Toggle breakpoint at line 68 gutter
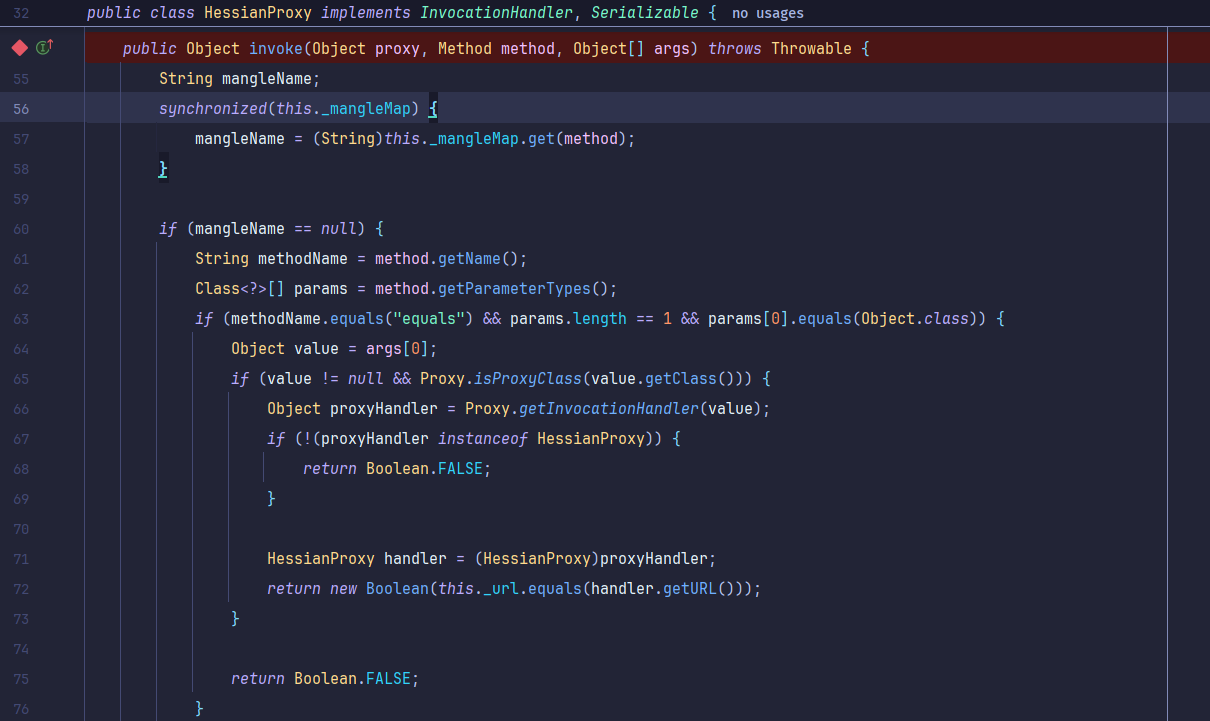The width and height of the screenshot is (1210, 721). pos(21,469)
